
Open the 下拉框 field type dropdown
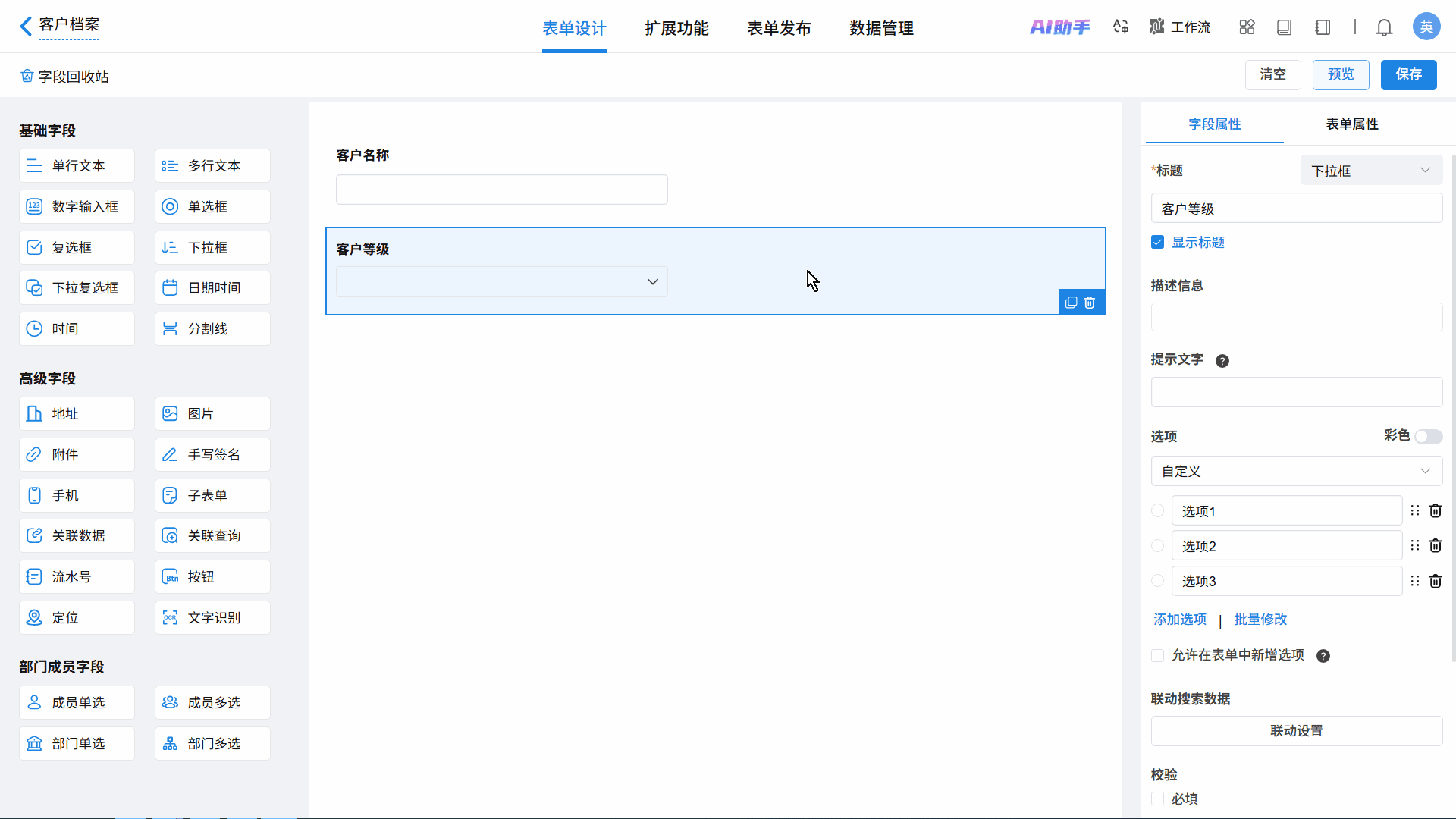(x=1371, y=171)
